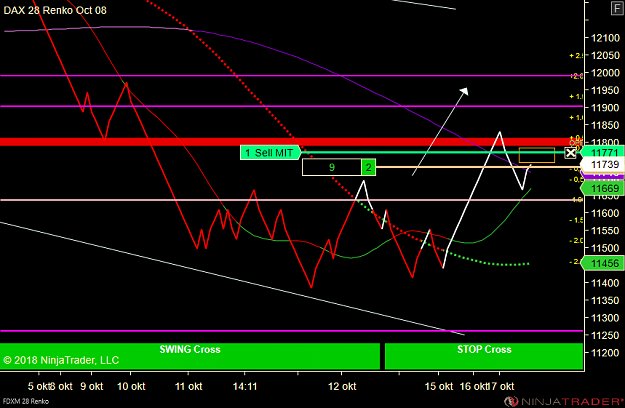Click the 9 okt date label
This screenshot has height=408, width=625.
pos(92,386)
